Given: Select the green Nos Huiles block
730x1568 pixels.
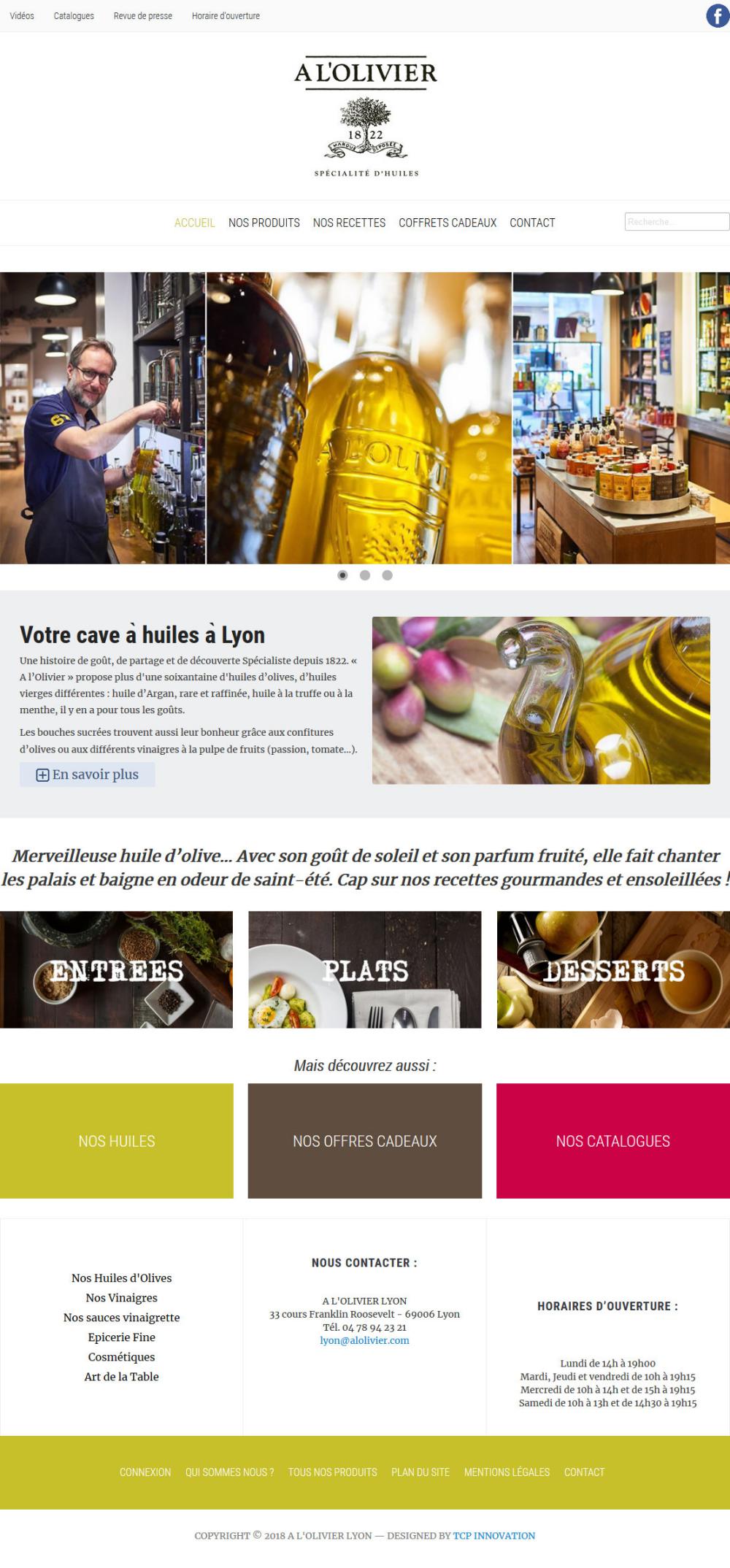Looking at the screenshot, I should [x=117, y=1141].
